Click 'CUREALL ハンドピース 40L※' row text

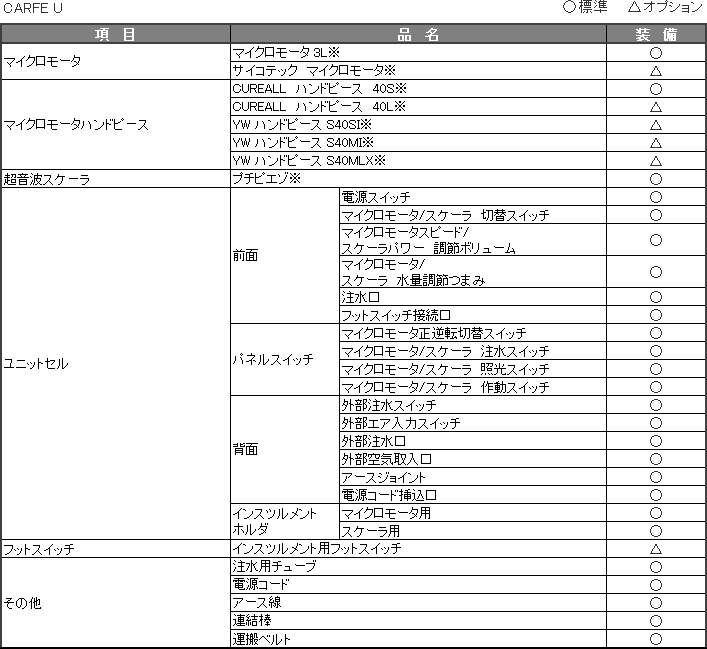tap(319, 107)
